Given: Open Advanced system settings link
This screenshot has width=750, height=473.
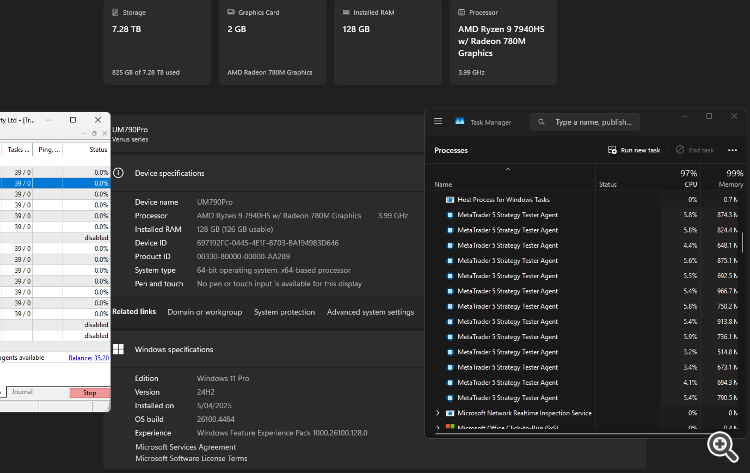Looking at the screenshot, I should click(x=370, y=312).
